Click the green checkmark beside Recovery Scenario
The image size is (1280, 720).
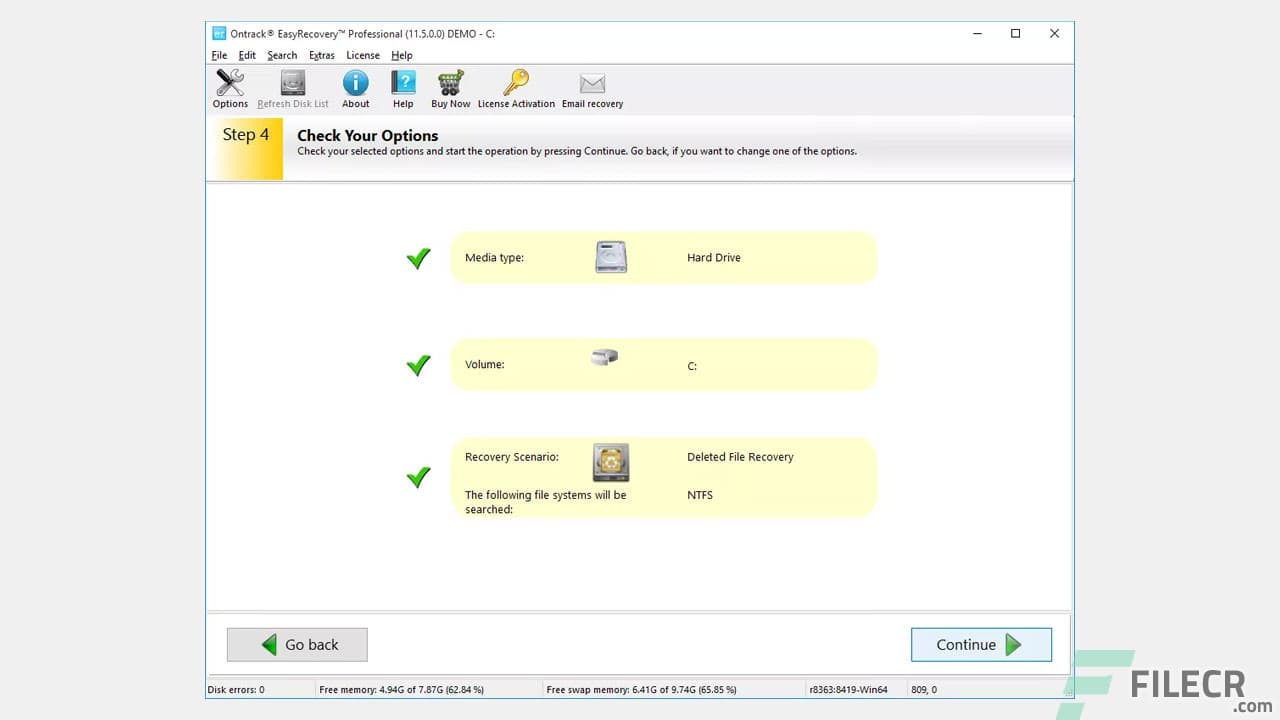[418, 477]
